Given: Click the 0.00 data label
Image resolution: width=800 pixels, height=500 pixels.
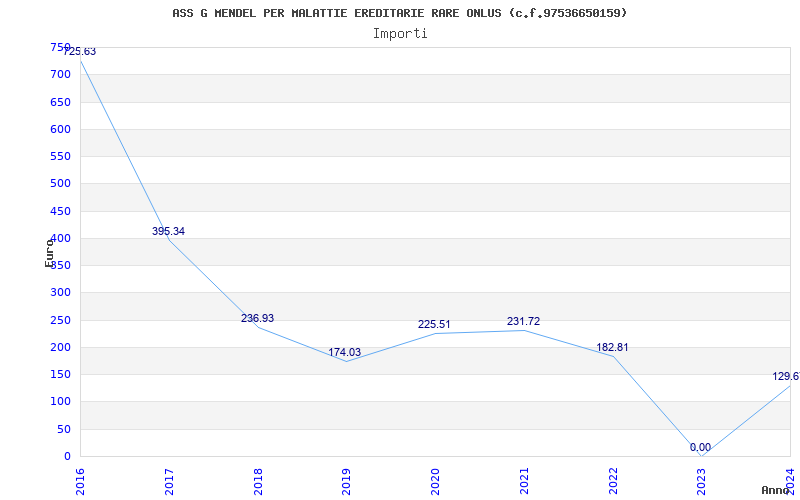Looking at the screenshot, I should [700, 447].
